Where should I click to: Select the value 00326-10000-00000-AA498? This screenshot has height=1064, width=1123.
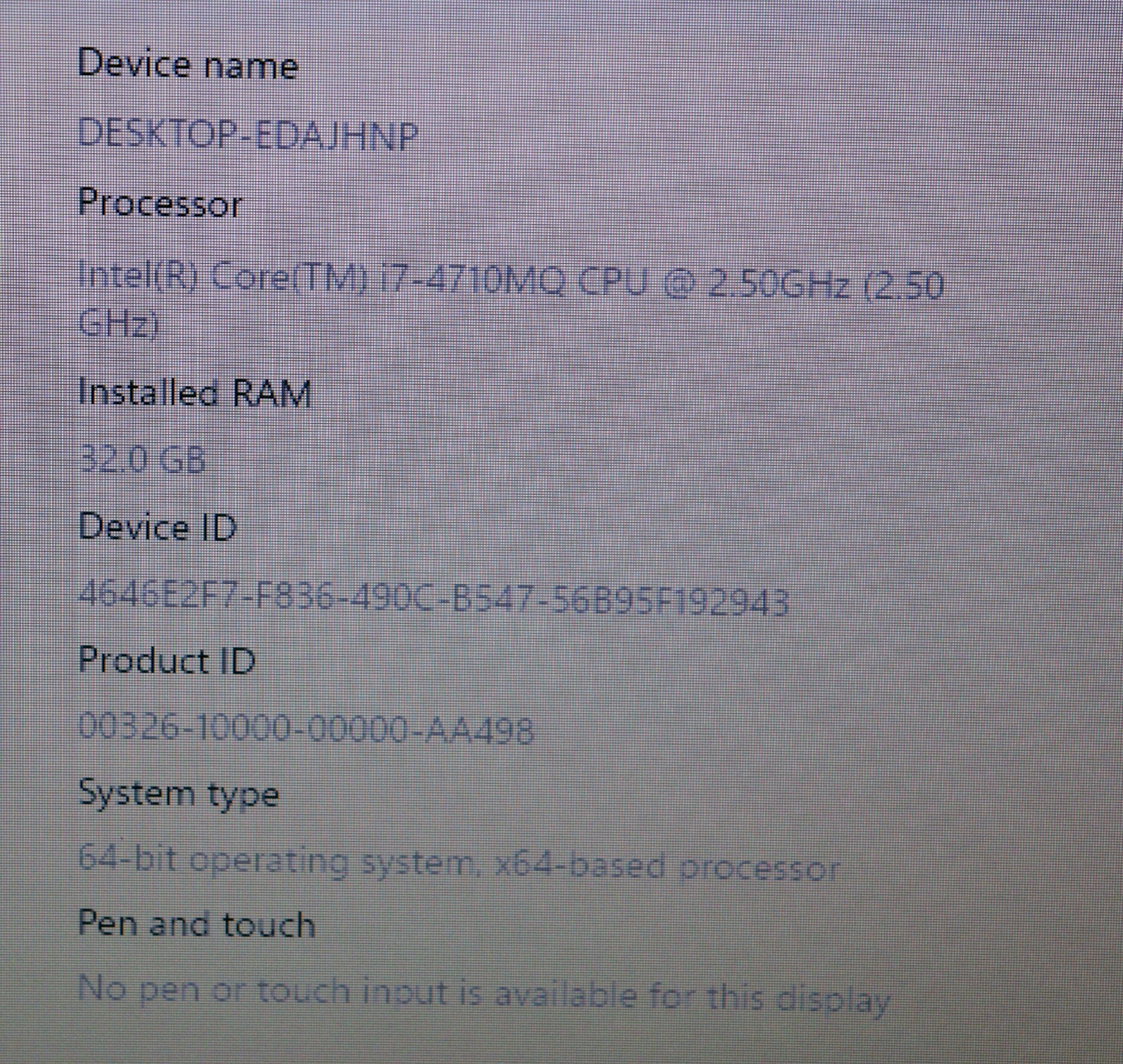[306, 727]
